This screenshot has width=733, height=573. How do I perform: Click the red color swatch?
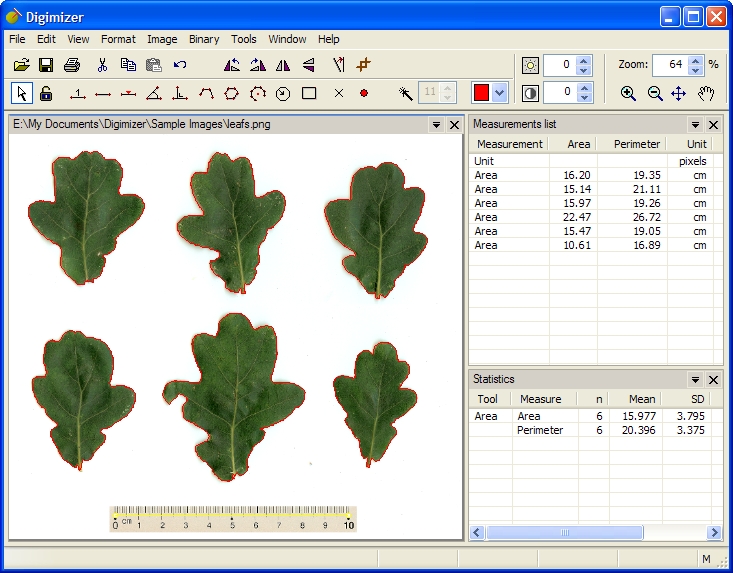coord(481,93)
